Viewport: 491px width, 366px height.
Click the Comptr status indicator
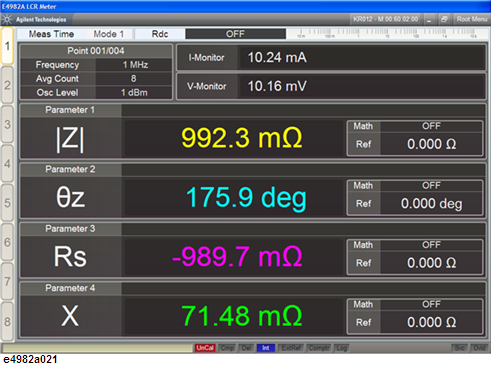pyautogui.click(x=319, y=348)
